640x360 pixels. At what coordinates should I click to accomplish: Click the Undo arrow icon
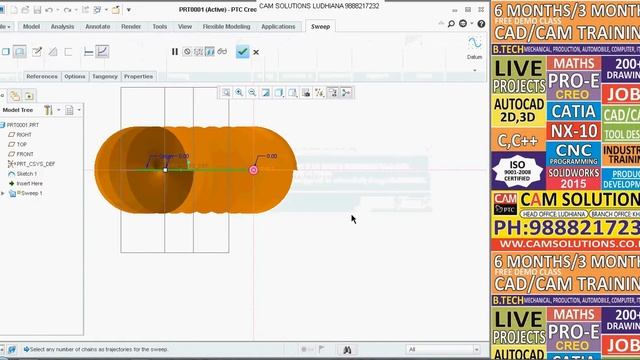[x=49, y=10]
